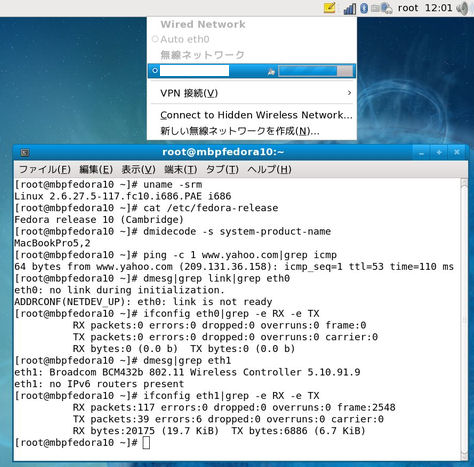474x467 pixels.
Task: Select the highlighted wireless network radio entry
Action: [252, 71]
